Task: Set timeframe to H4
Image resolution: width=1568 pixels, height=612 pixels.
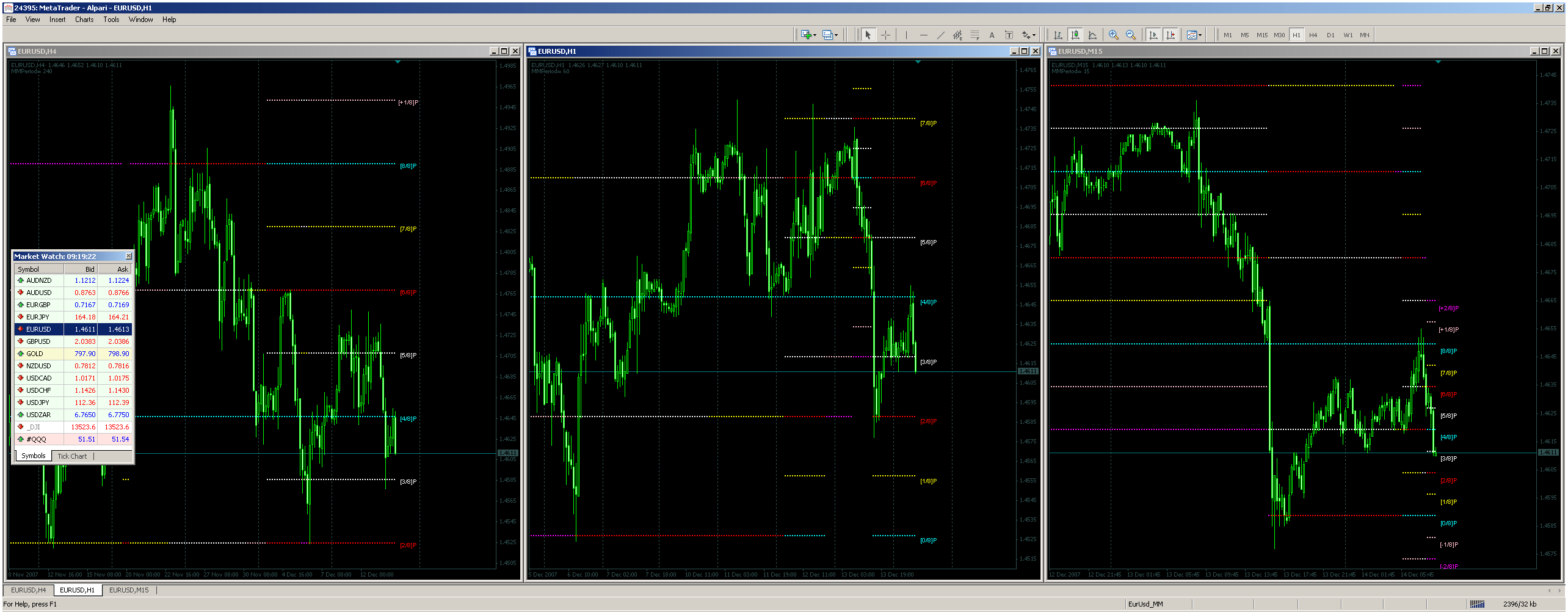Action: (1313, 35)
